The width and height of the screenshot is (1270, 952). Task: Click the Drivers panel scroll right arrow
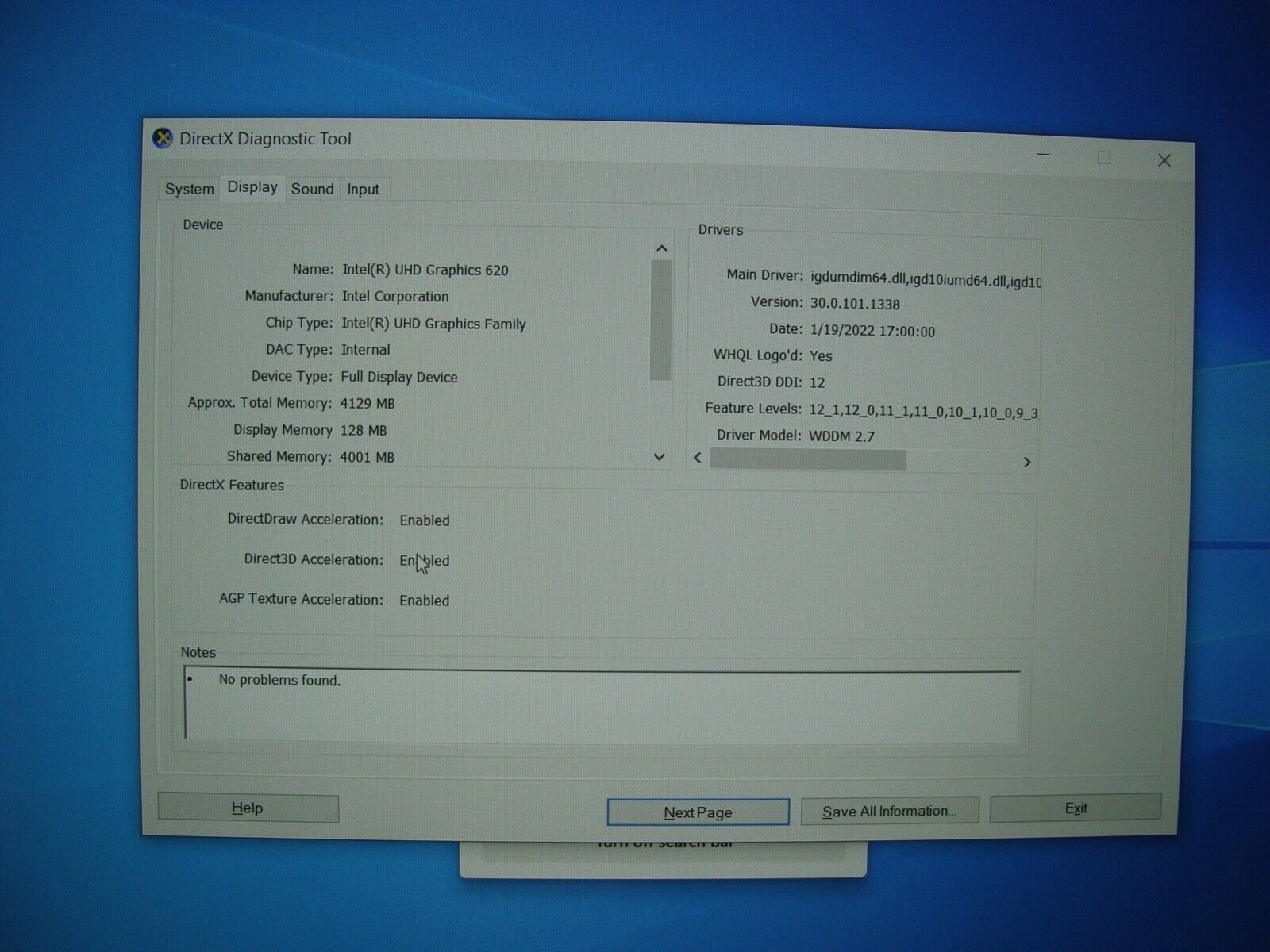(x=1027, y=462)
